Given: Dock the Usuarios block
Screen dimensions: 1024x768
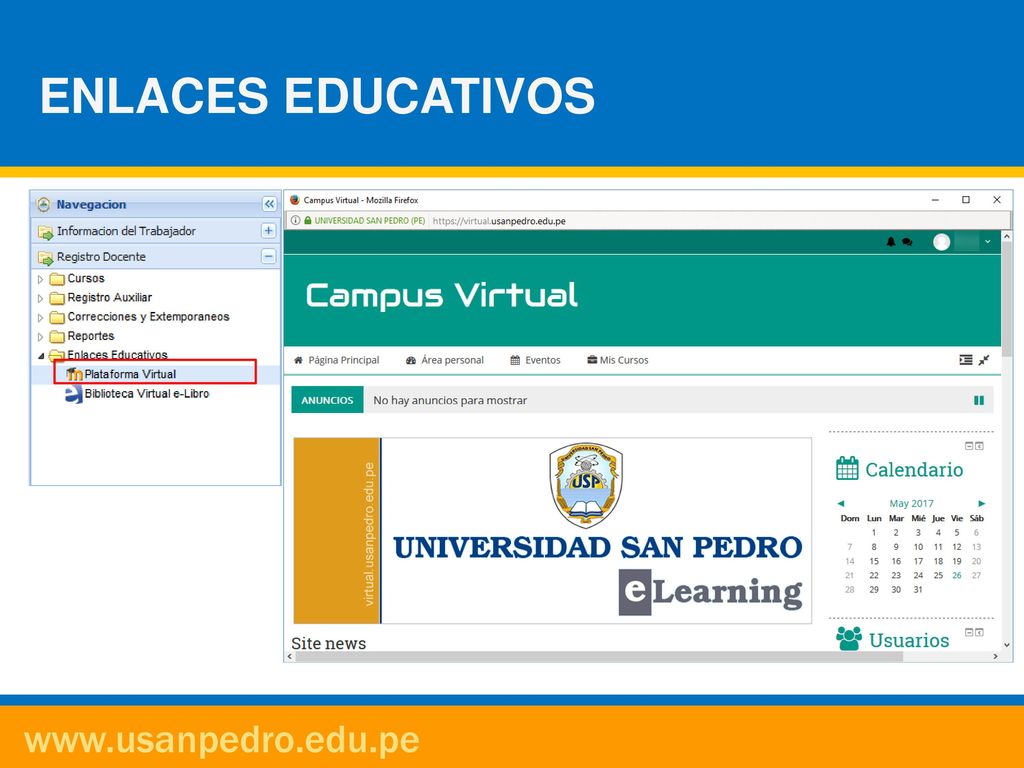Looking at the screenshot, I should [979, 632].
